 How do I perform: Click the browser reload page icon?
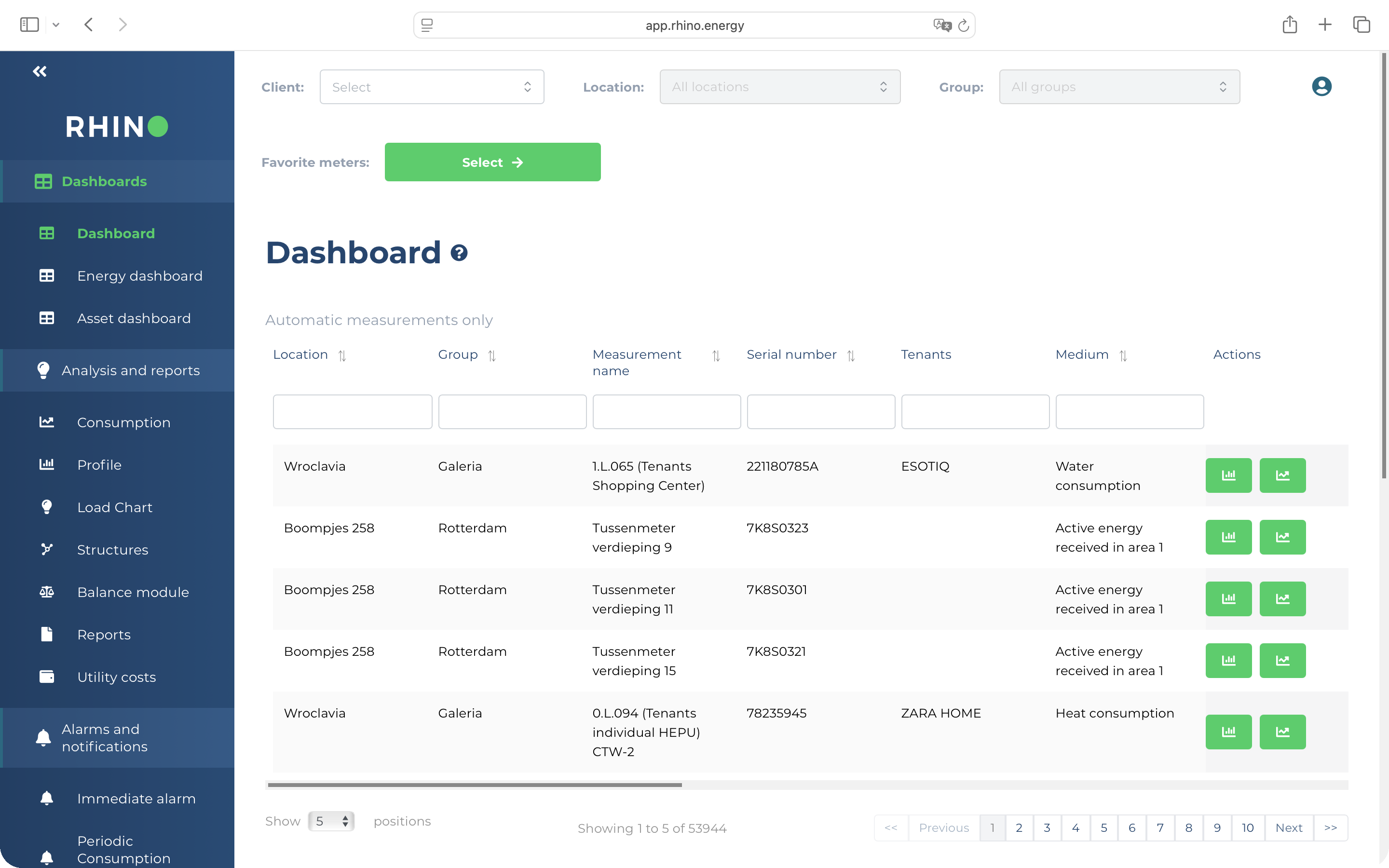pos(964,25)
